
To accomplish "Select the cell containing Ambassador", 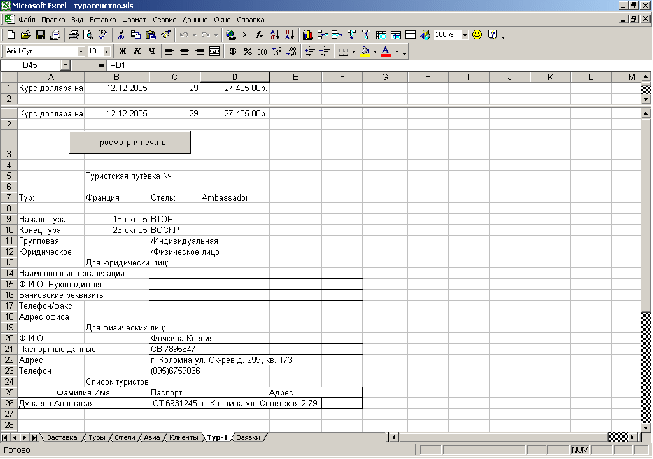I will pos(235,198).
